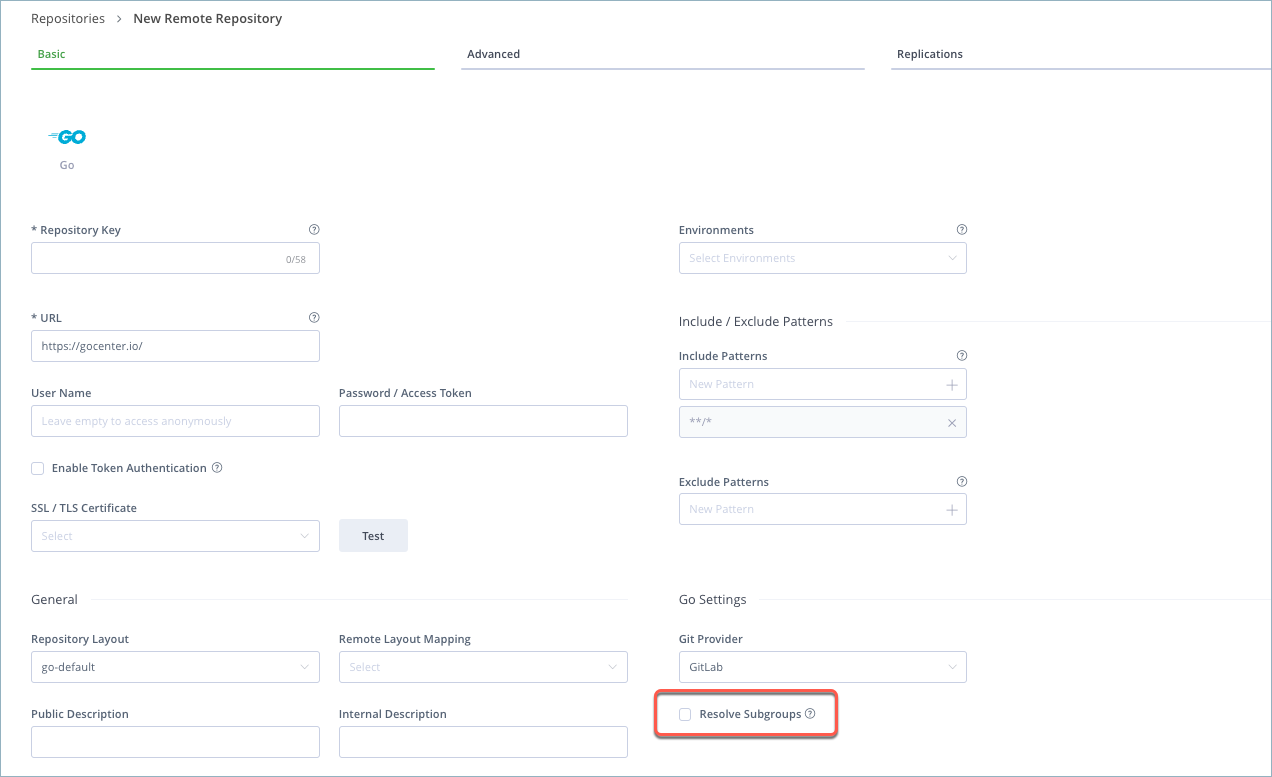Open the Repository Key help tooltip
Screen dimensions: 1272x777
pos(313,229)
